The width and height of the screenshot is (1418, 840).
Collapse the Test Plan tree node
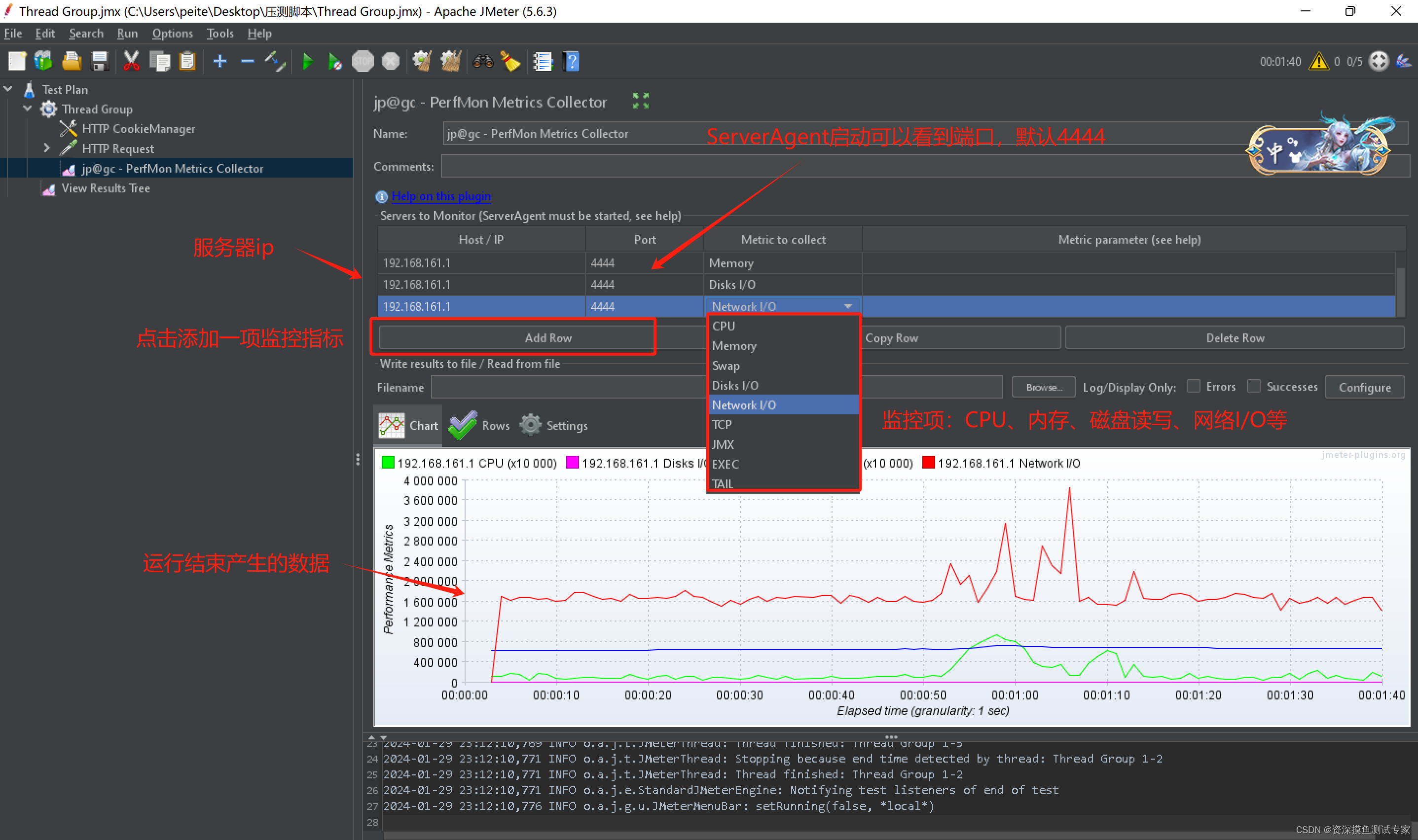8,89
